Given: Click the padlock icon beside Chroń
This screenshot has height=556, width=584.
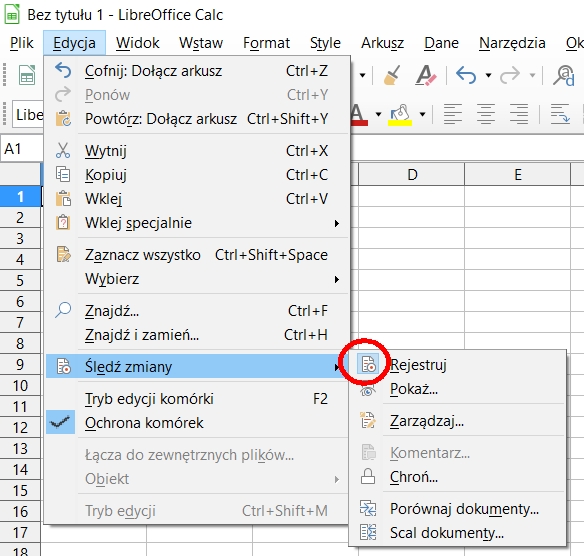Looking at the screenshot, I should click(x=368, y=476).
